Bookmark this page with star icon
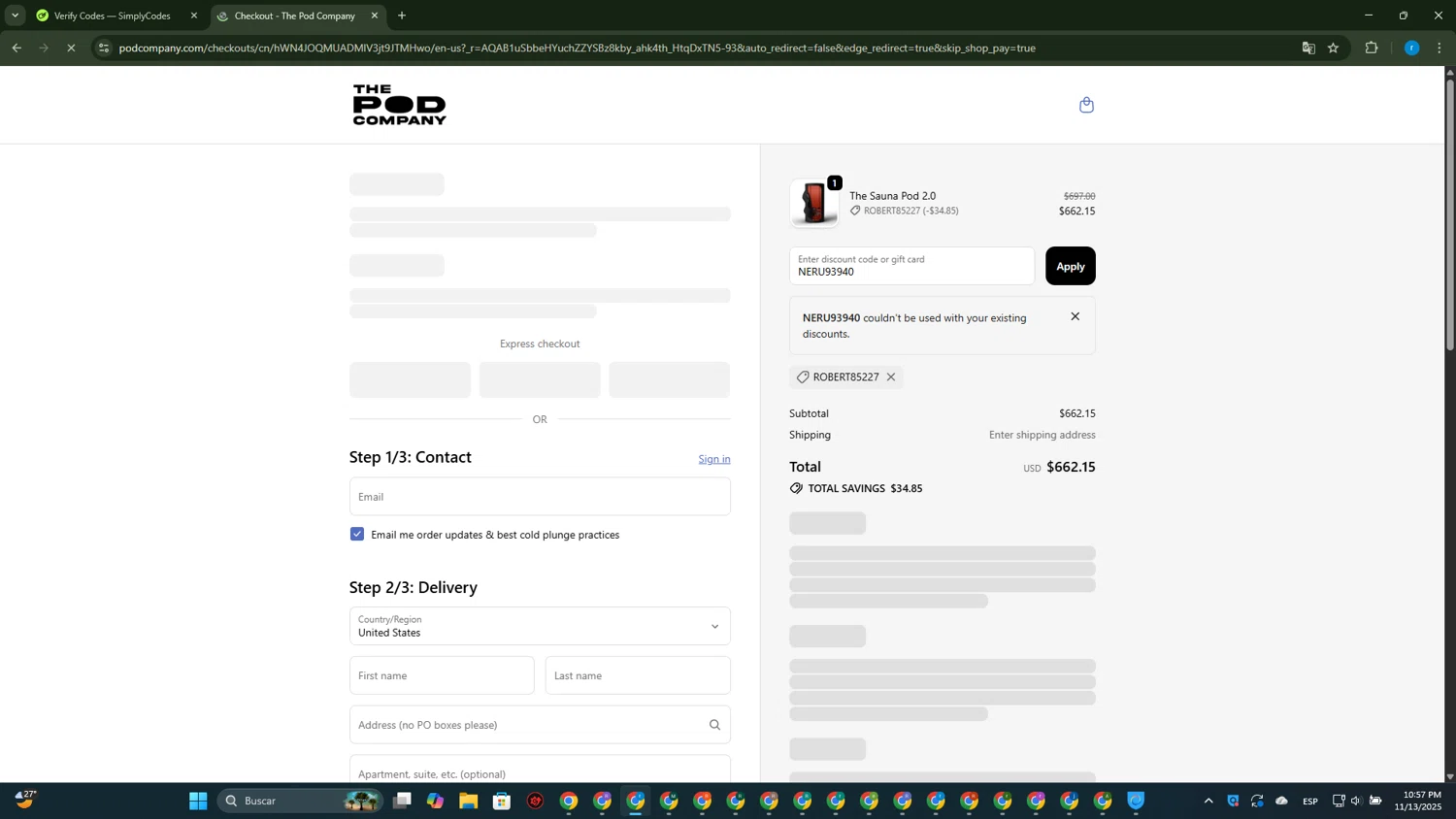The width and height of the screenshot is (1456, 819). pyautogui.click(x=1333, y=48)
